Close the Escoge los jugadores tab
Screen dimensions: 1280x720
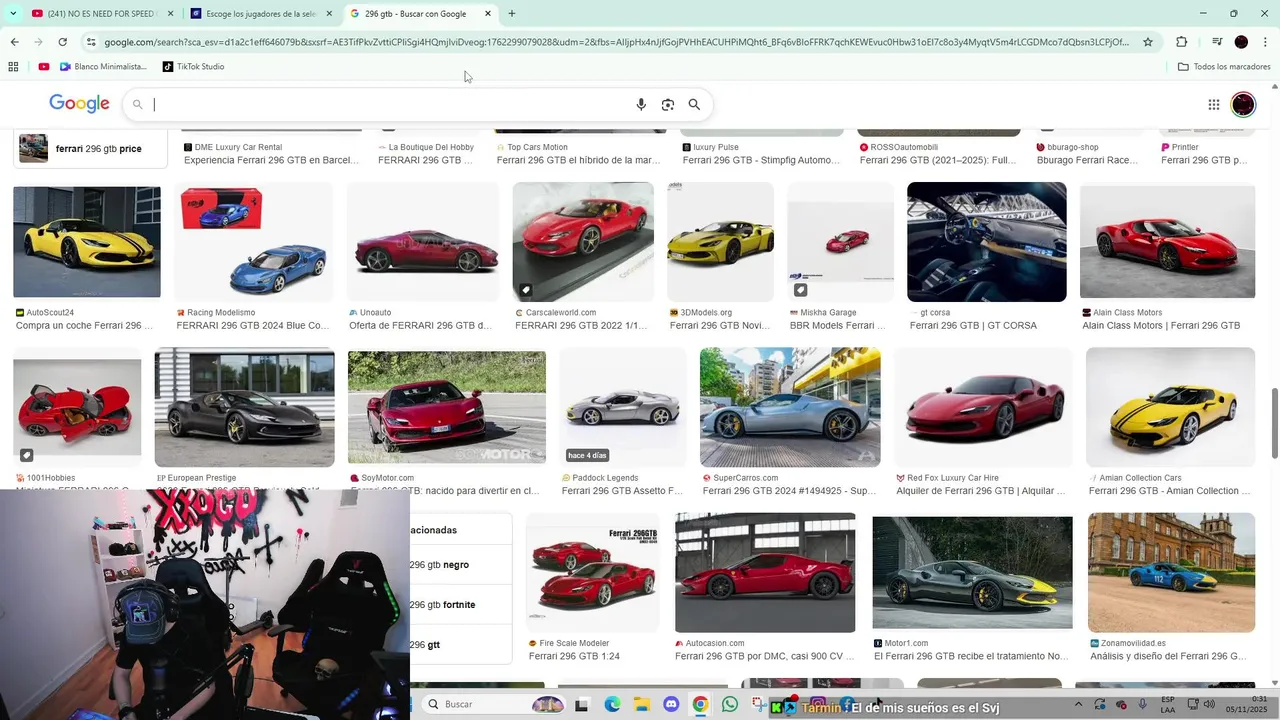329,14
